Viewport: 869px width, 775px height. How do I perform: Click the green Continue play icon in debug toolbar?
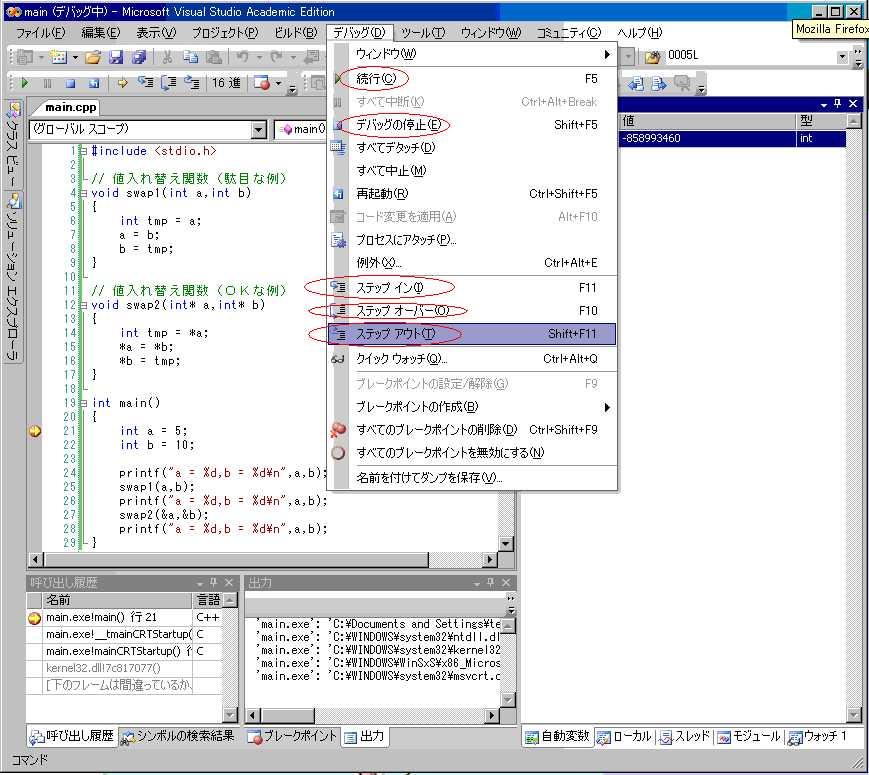pyautogui.click(x=24, y=83)
